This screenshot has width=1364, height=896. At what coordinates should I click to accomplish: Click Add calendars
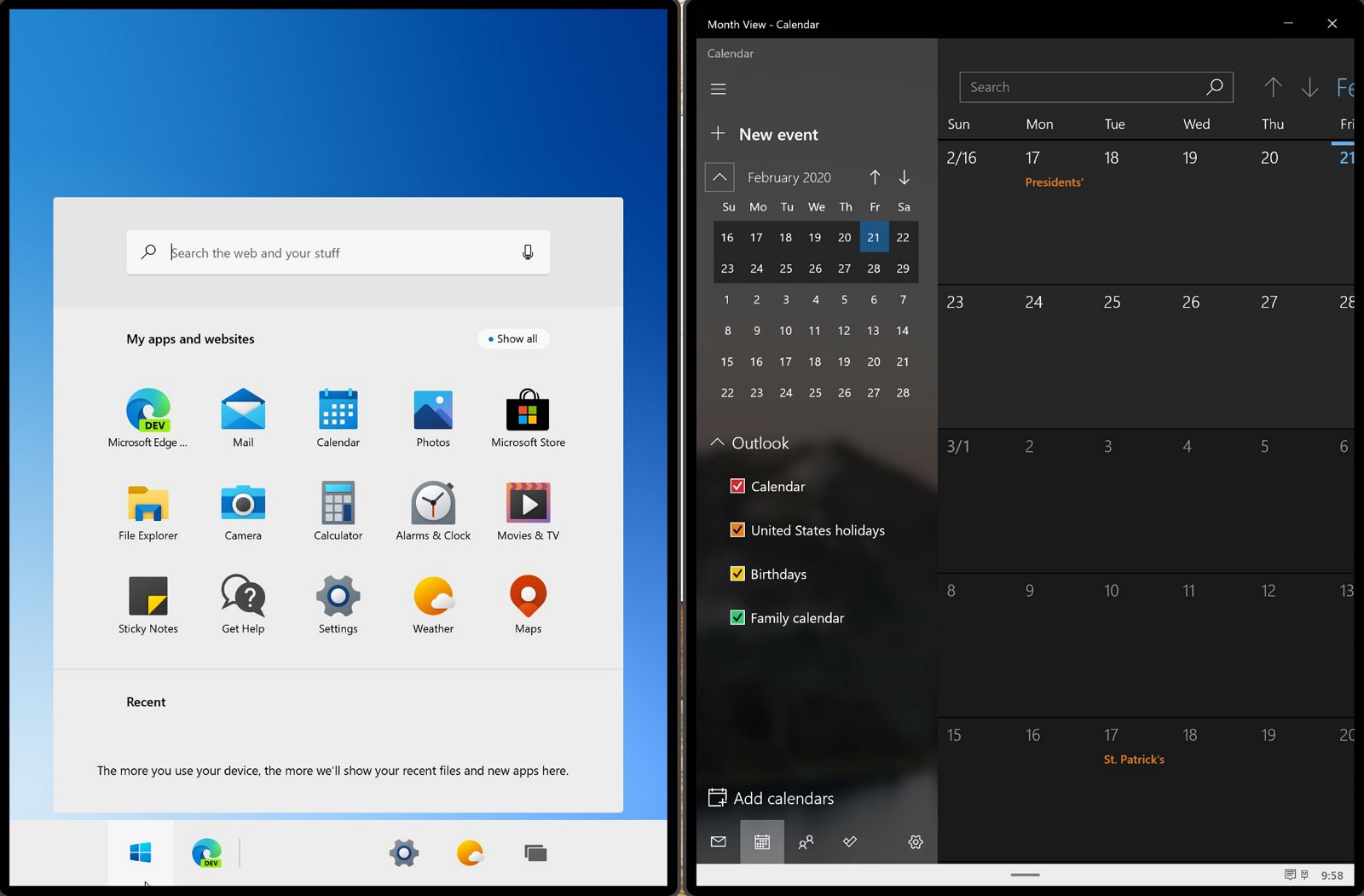point(772,798)
